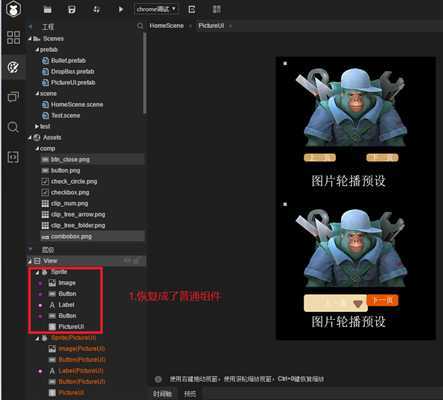Click the publish icon left of play

[x=96, y=9]
